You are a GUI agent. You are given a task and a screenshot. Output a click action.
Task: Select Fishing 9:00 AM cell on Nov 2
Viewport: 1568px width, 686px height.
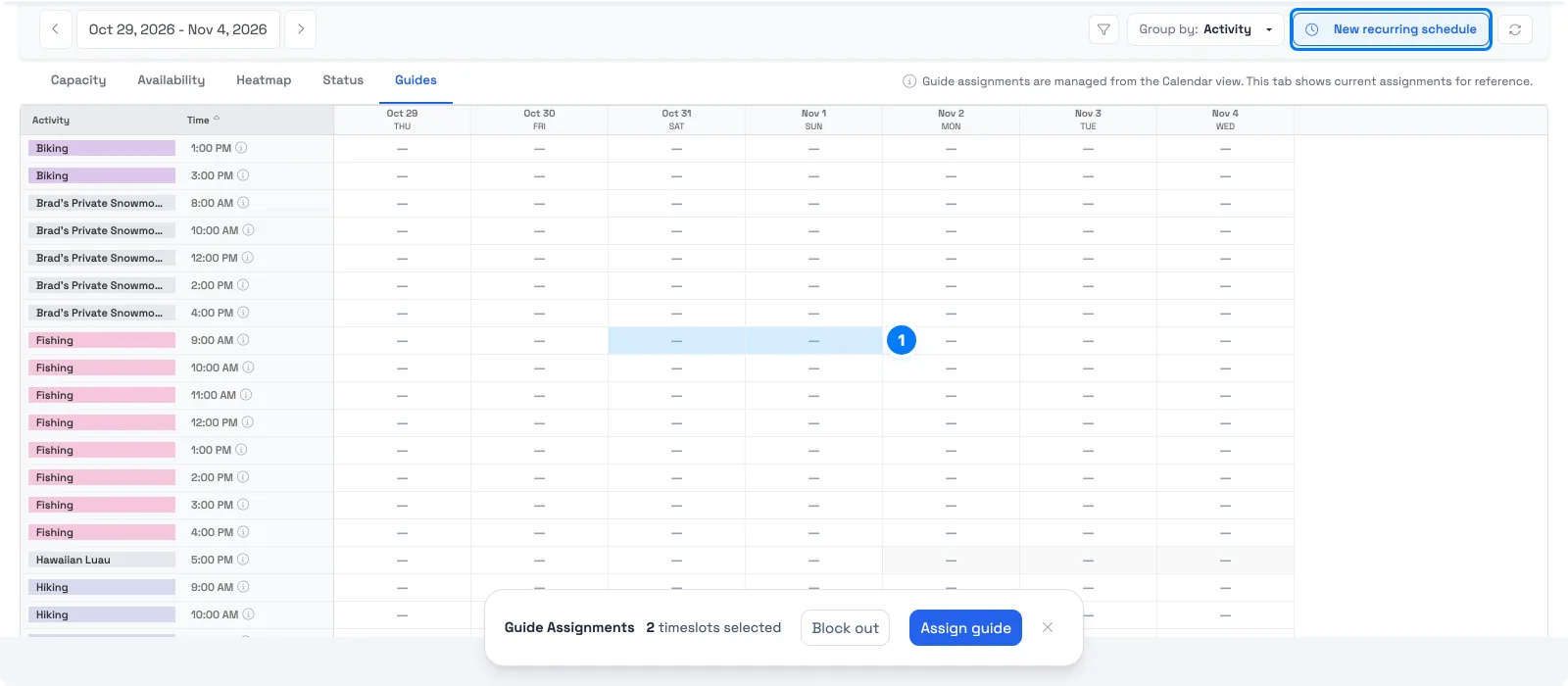951,340
